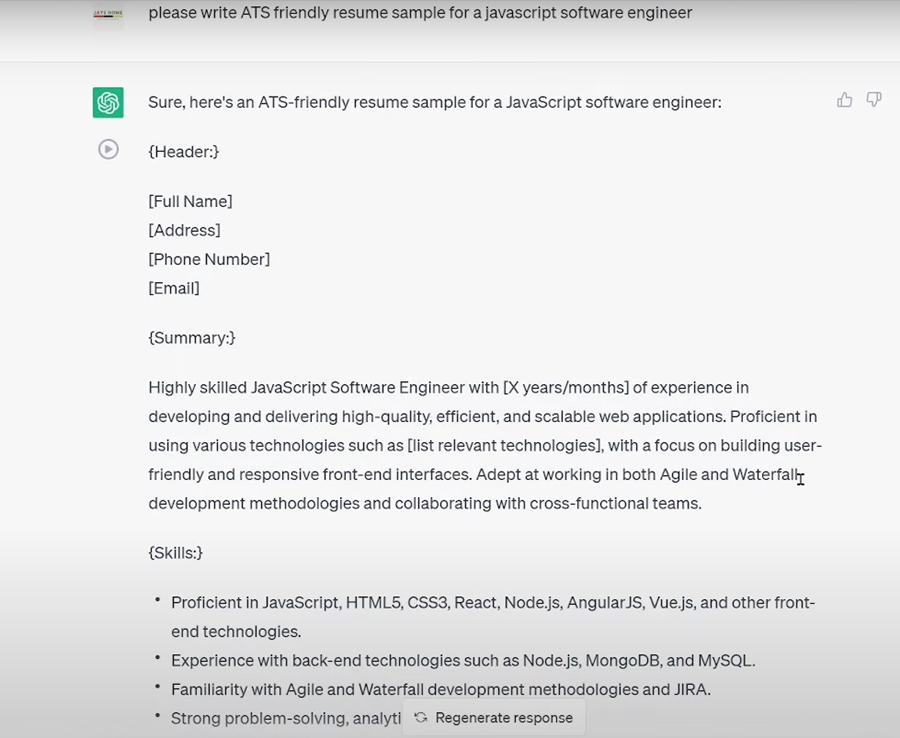Click the thumbs up feedback icon
Viewport: 900px width, 738px height.
[x=845, y=100]
